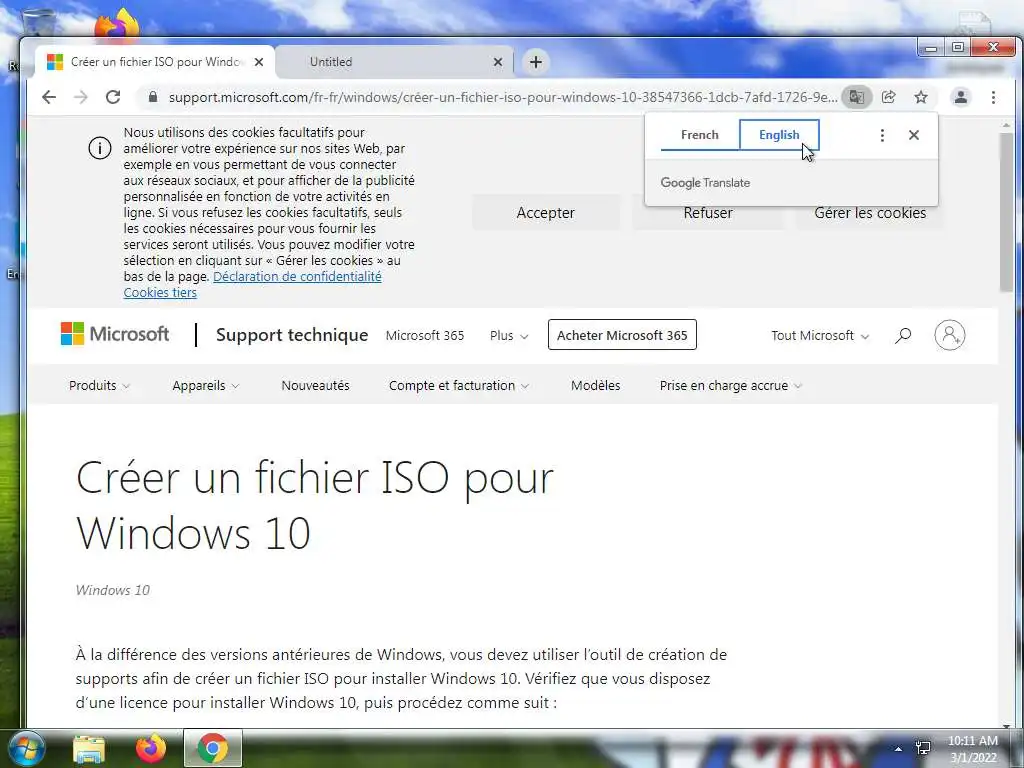The height and width of the screenshot is (768, 1024).
Task: Expand the Plus dropdown
Action: pyautogui.click(x=509, y=336)
